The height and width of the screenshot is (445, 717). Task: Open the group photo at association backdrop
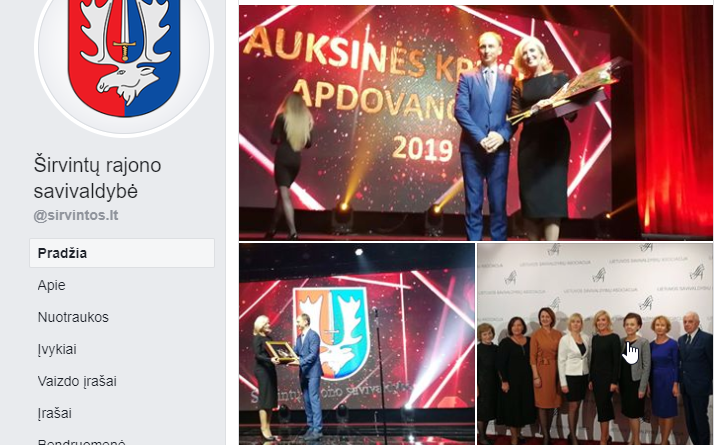click(595, 344)
